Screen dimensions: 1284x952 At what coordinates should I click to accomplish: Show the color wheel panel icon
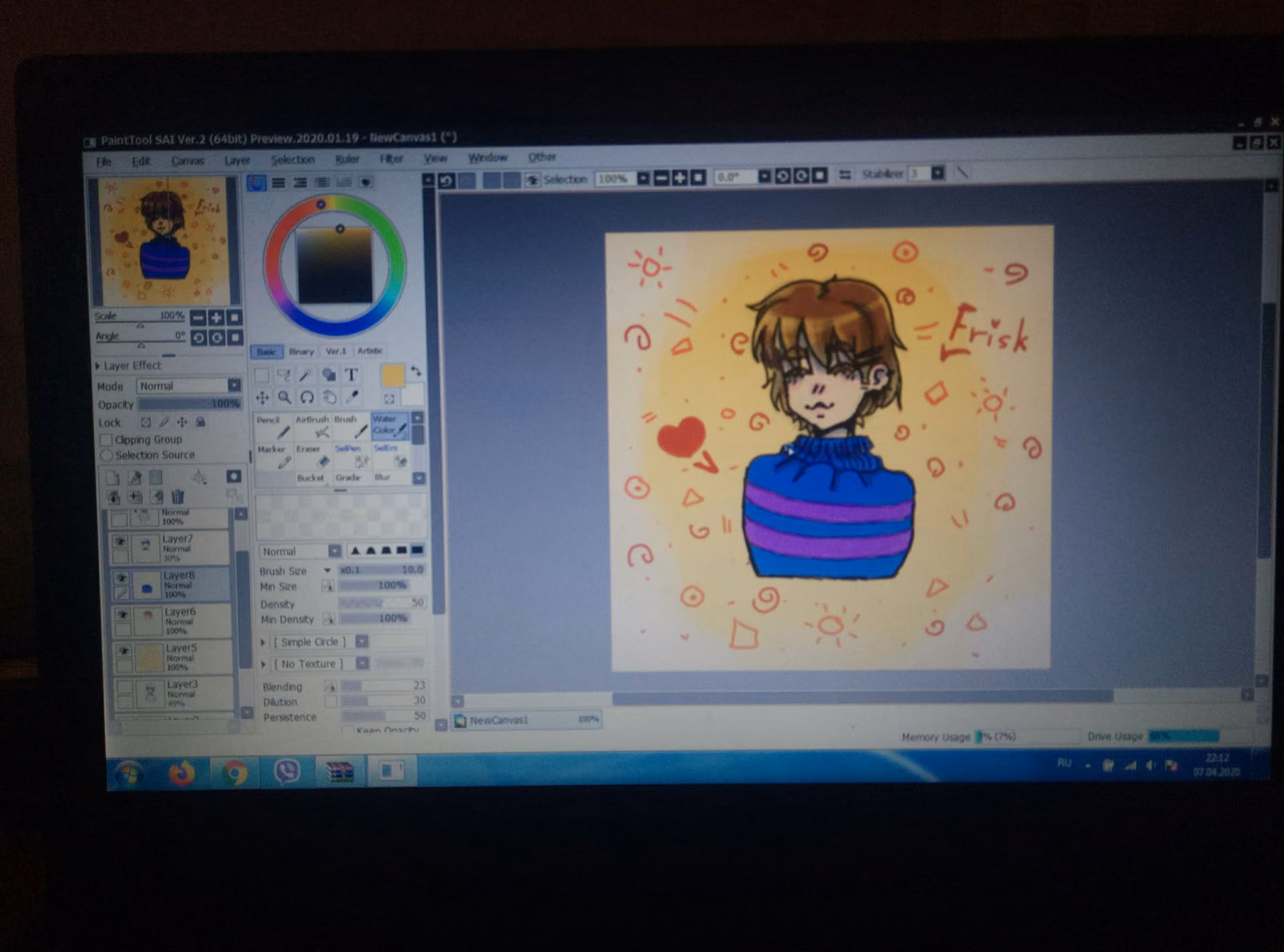pyautogui.click(x=256, y=183)
